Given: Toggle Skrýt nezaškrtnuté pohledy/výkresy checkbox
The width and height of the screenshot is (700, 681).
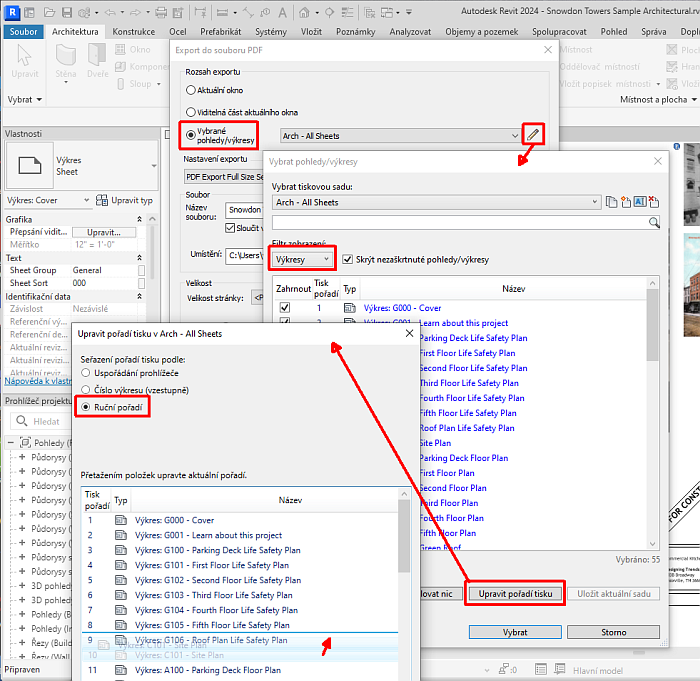Looking at the screenshot, I should pos(347,259).
